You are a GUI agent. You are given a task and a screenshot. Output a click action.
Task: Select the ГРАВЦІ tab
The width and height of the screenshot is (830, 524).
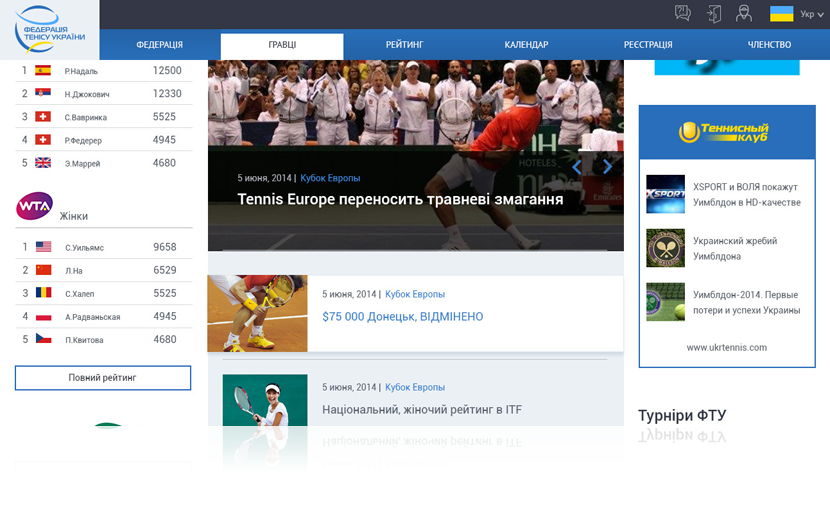(x=282, y=47)
